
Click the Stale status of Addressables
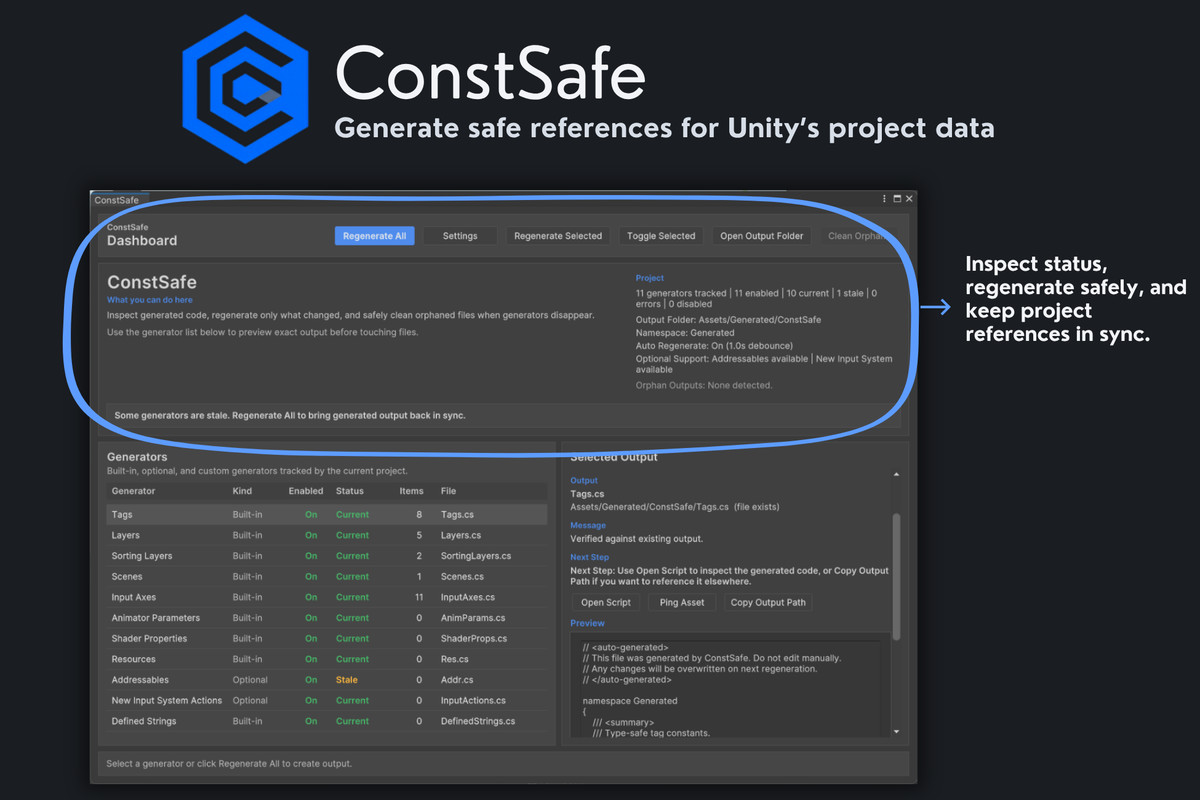tap(346, 680)
